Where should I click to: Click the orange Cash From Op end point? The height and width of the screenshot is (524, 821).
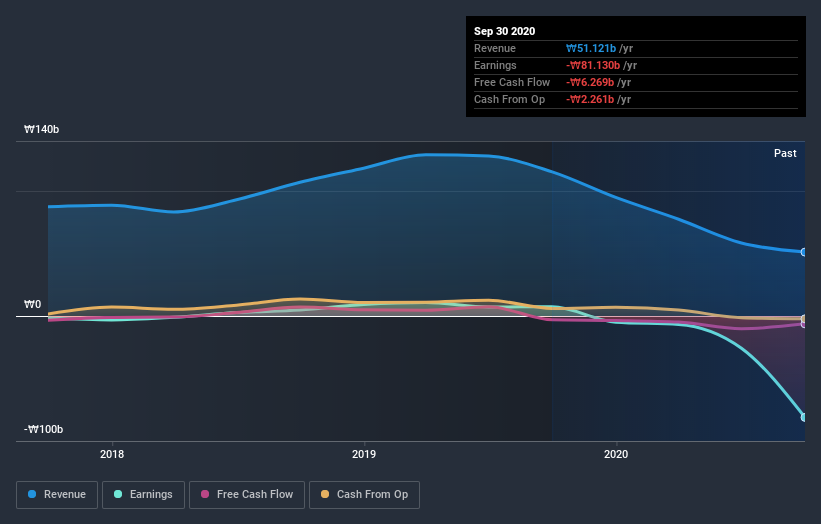coord(804,319)
